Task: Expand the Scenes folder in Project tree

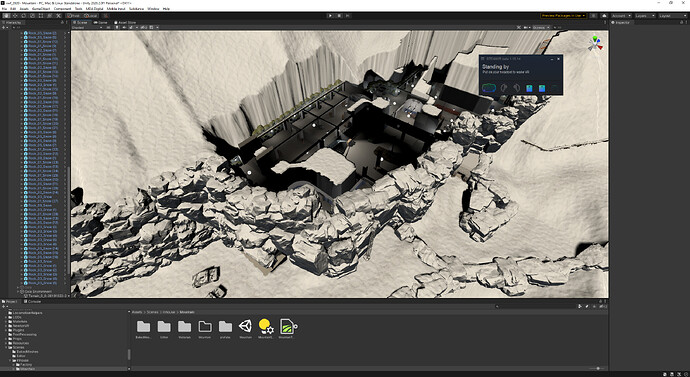Action: 7,347
